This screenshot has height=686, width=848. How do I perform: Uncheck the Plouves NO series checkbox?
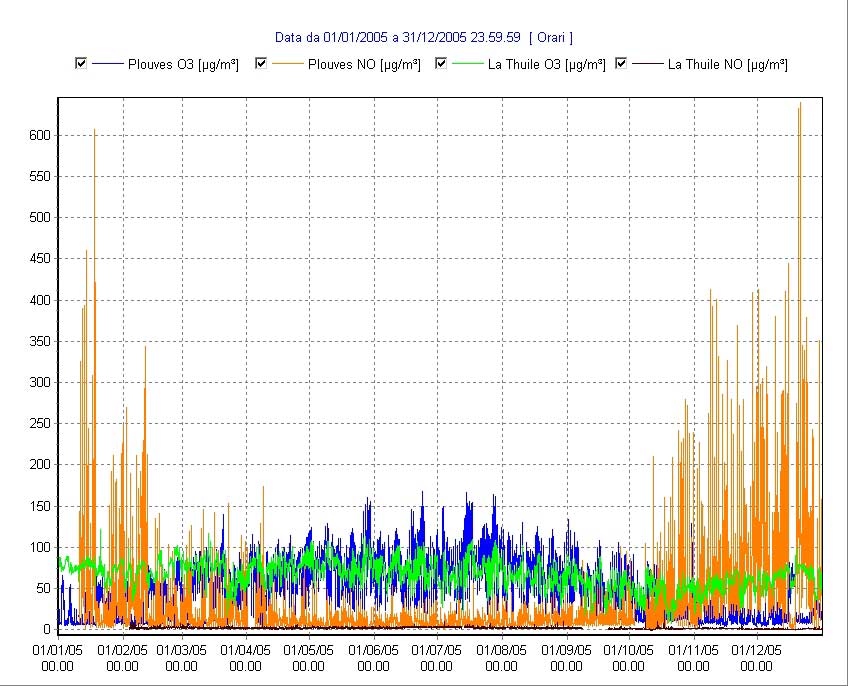point(261,63)
